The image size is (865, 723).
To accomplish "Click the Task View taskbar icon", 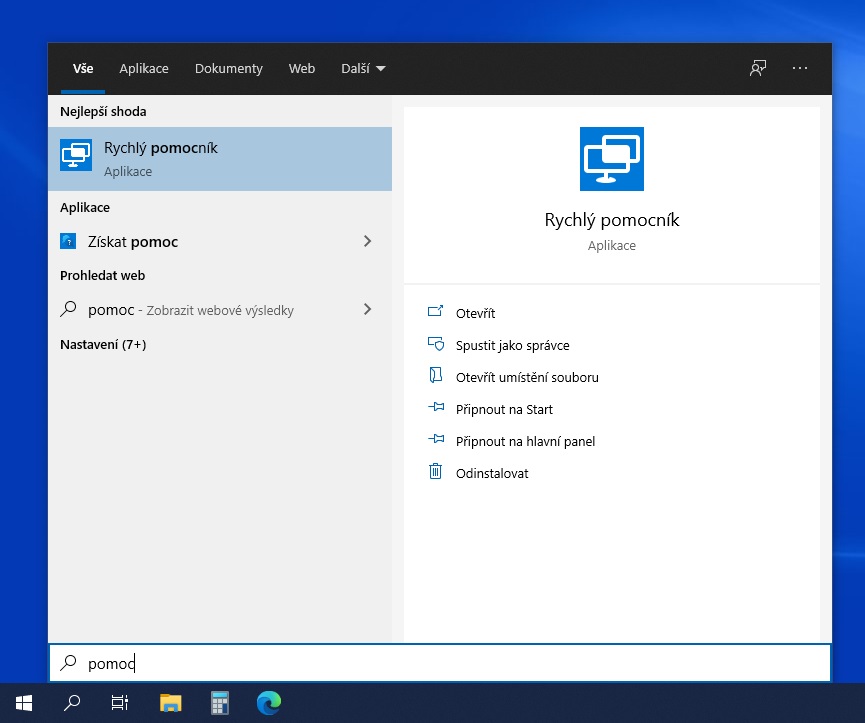I will coord(120,703).
